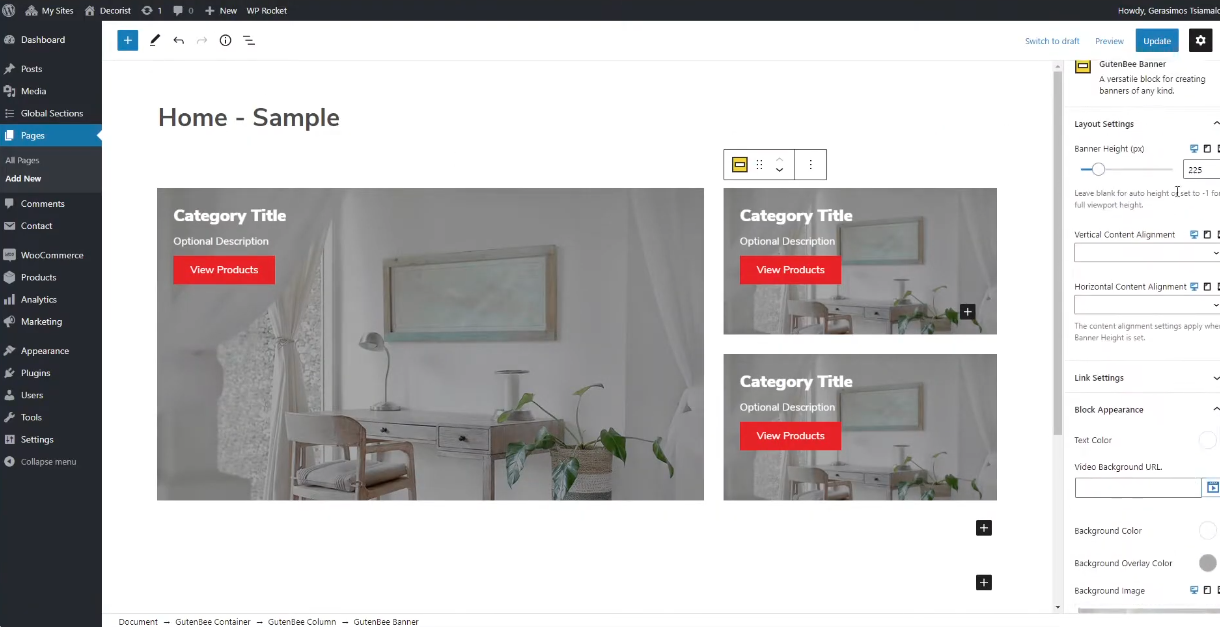
Task: Click the block drag handle icon
Action: click(760, 165)
